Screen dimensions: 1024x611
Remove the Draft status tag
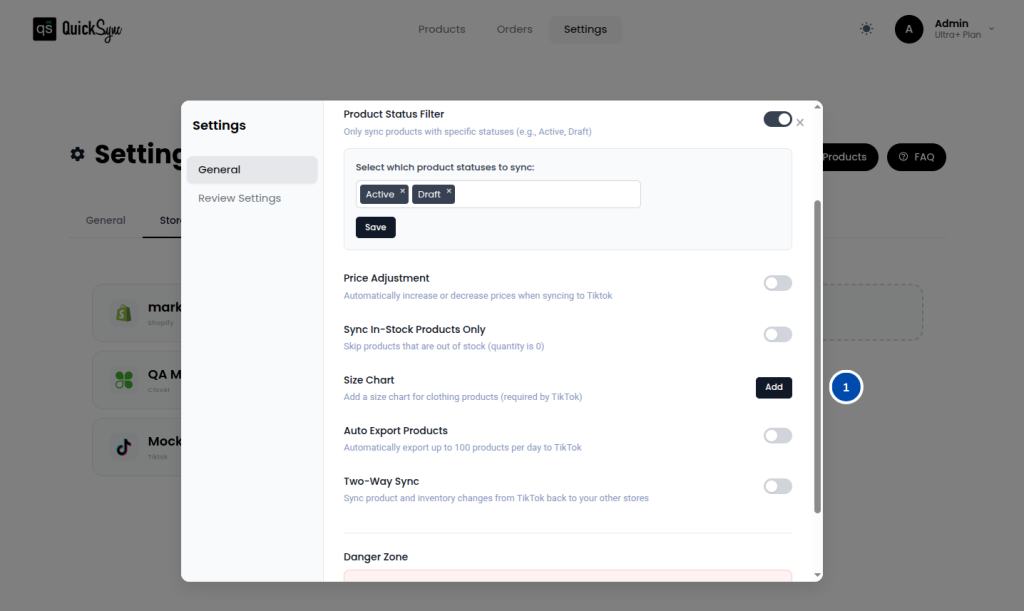pyautogui.click(x=449, y=190)
